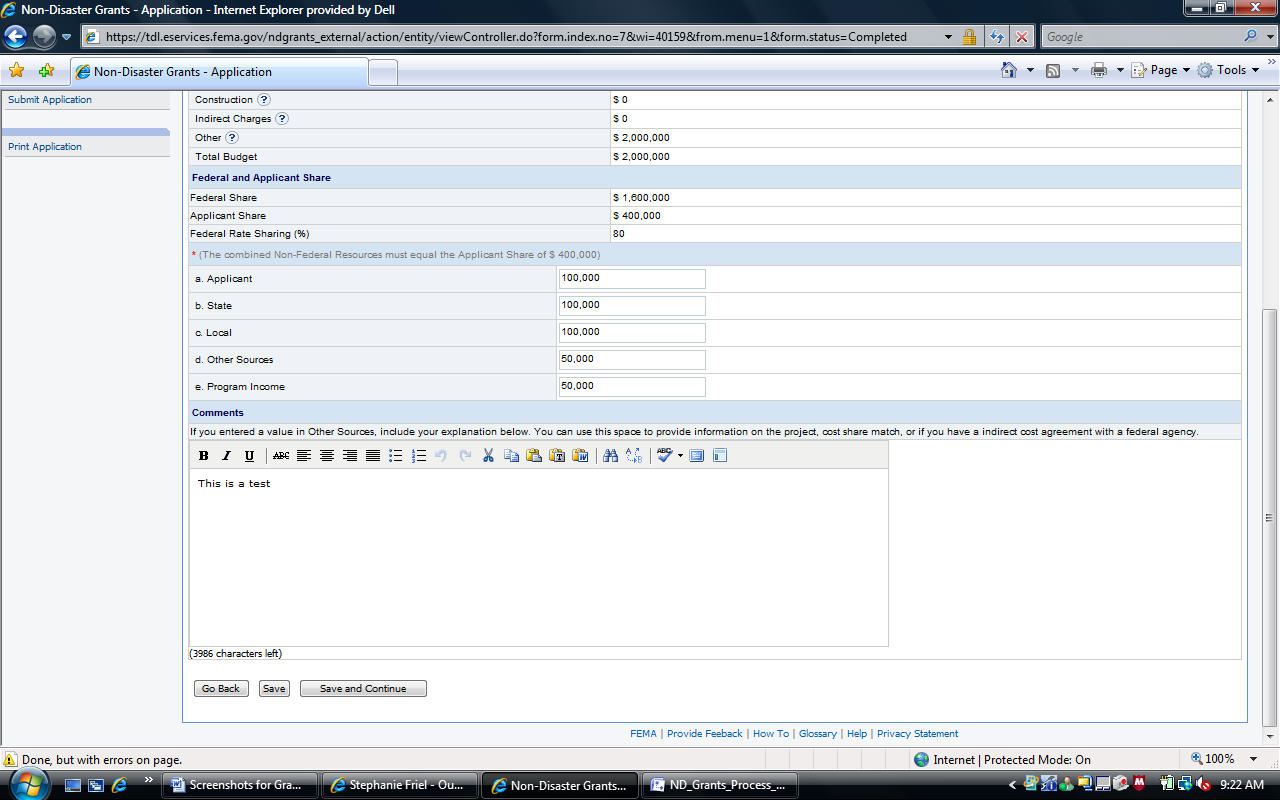Click the Save button
Viewport: 1280px width, 800px height.
pos(274,689)
